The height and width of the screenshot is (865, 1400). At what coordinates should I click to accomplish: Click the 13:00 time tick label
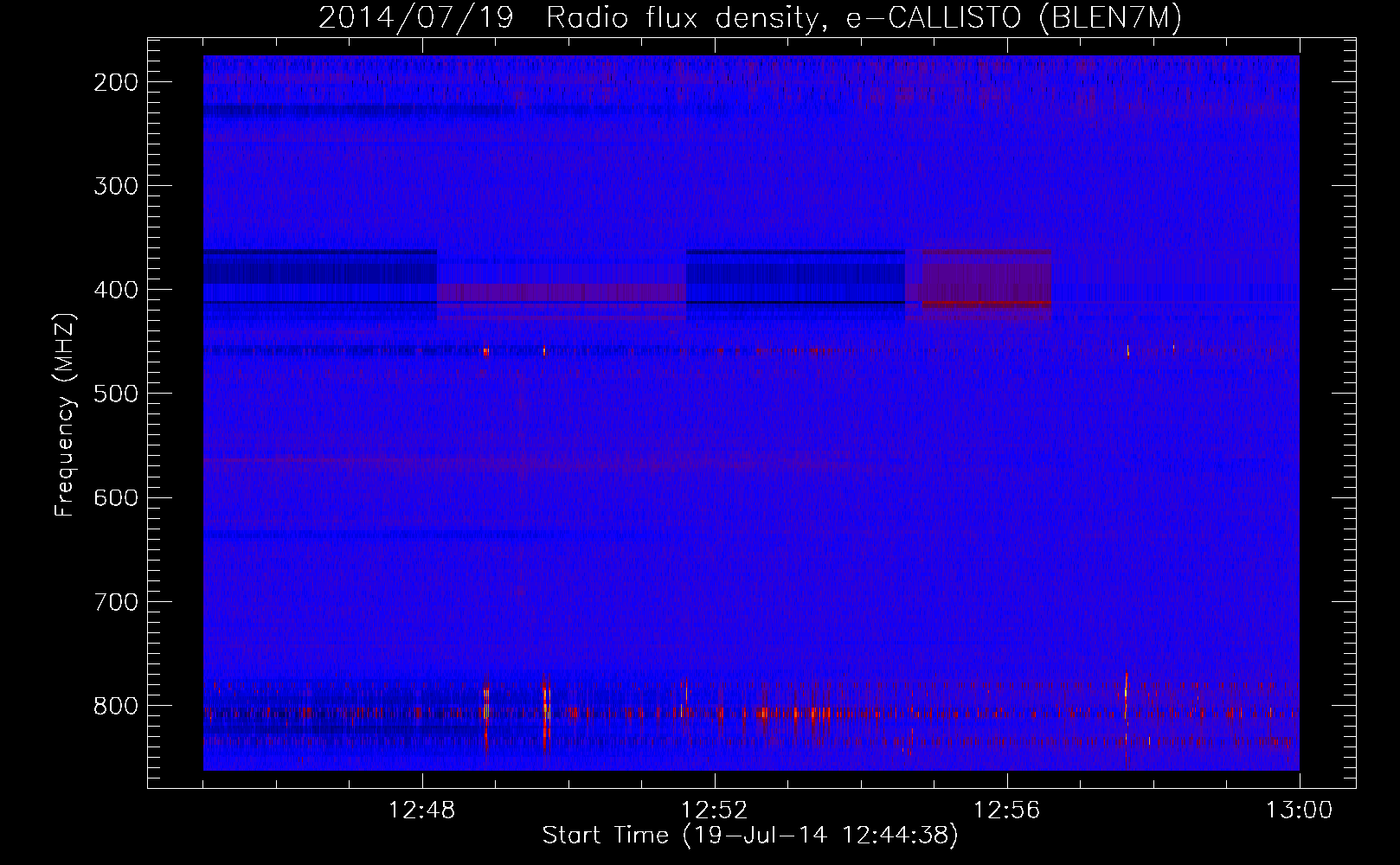click(1300, 811)
